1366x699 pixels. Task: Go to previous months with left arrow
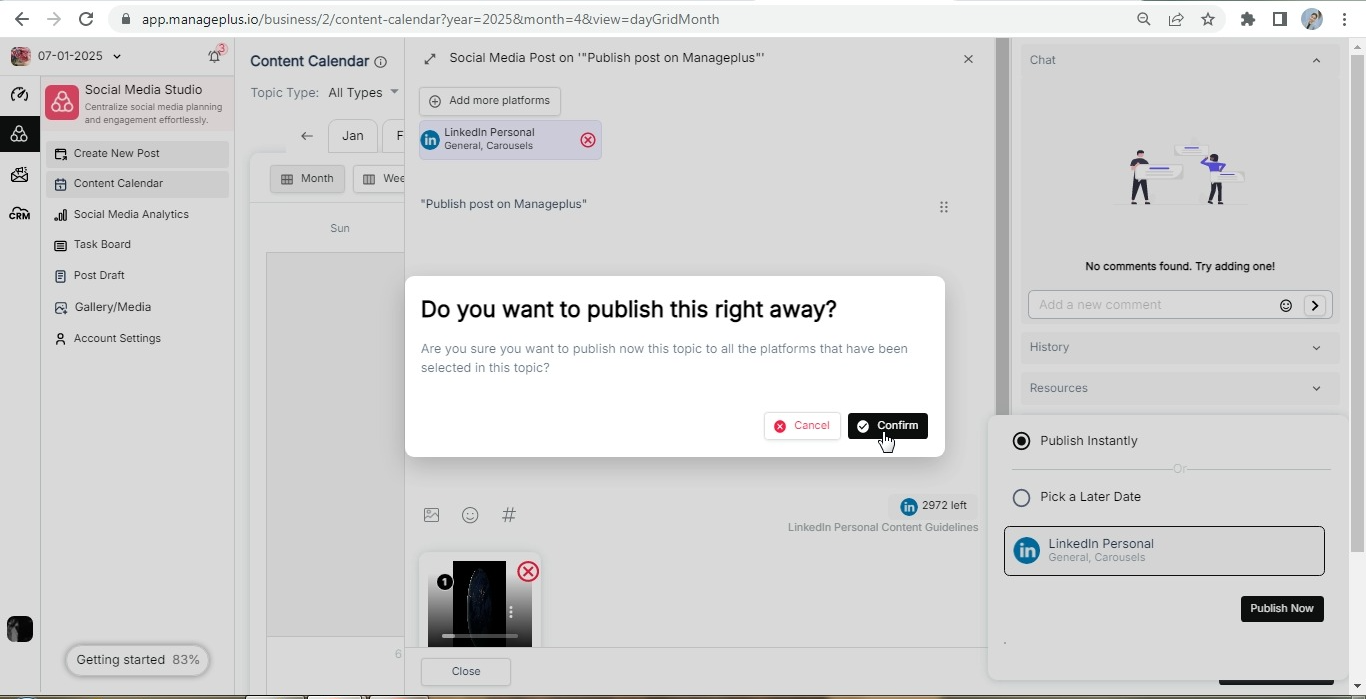coord(307,136)
